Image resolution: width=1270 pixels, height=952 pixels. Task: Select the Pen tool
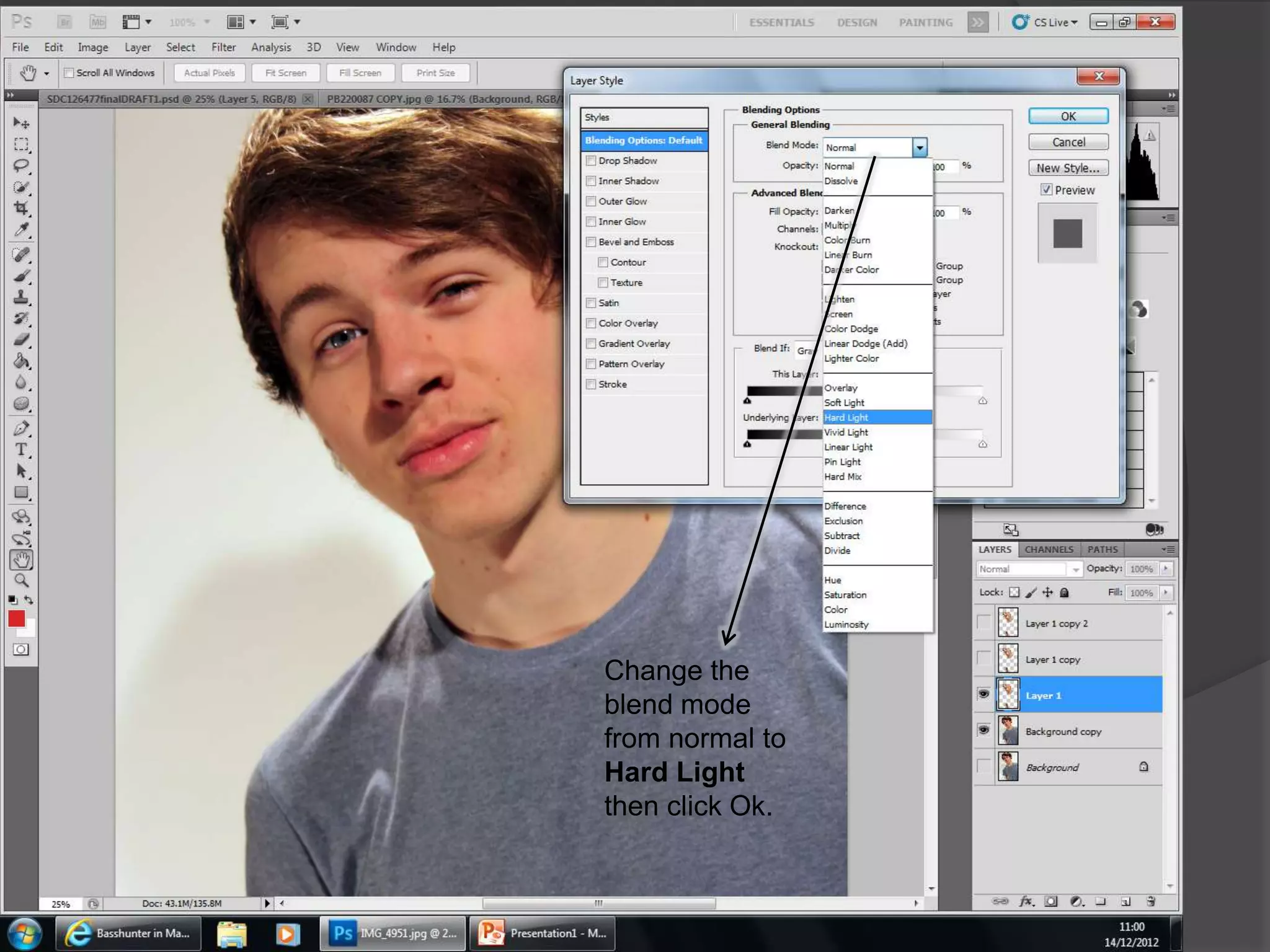tap(21, 428)
